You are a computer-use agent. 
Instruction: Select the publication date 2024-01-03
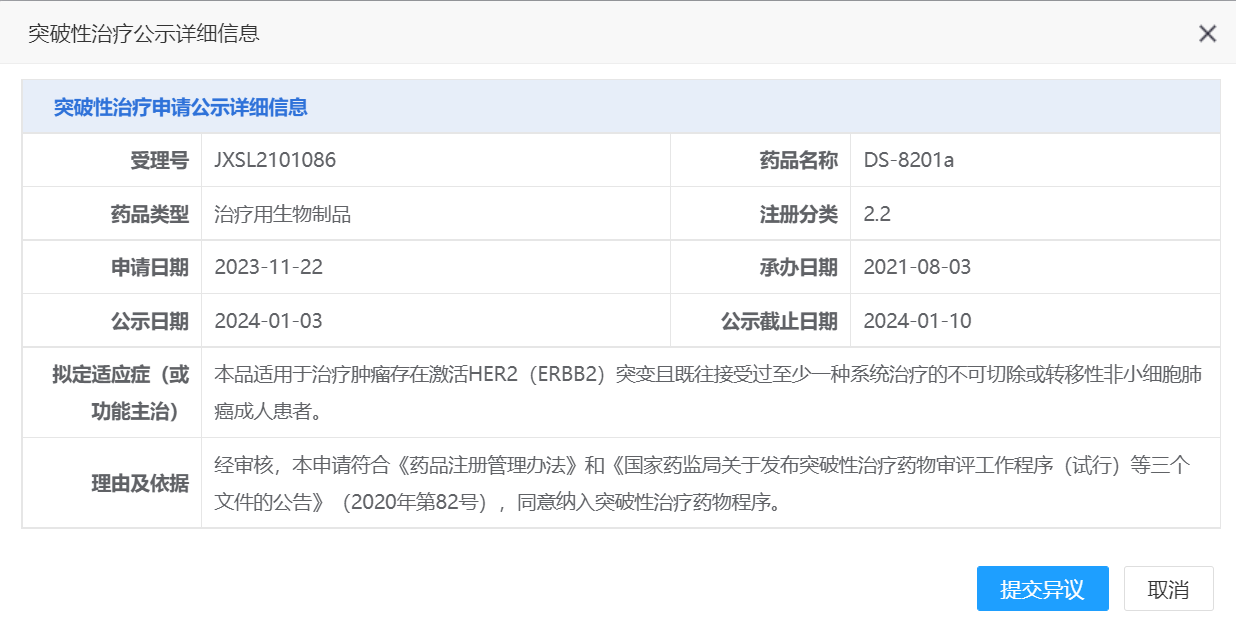[x=268, y=321]
